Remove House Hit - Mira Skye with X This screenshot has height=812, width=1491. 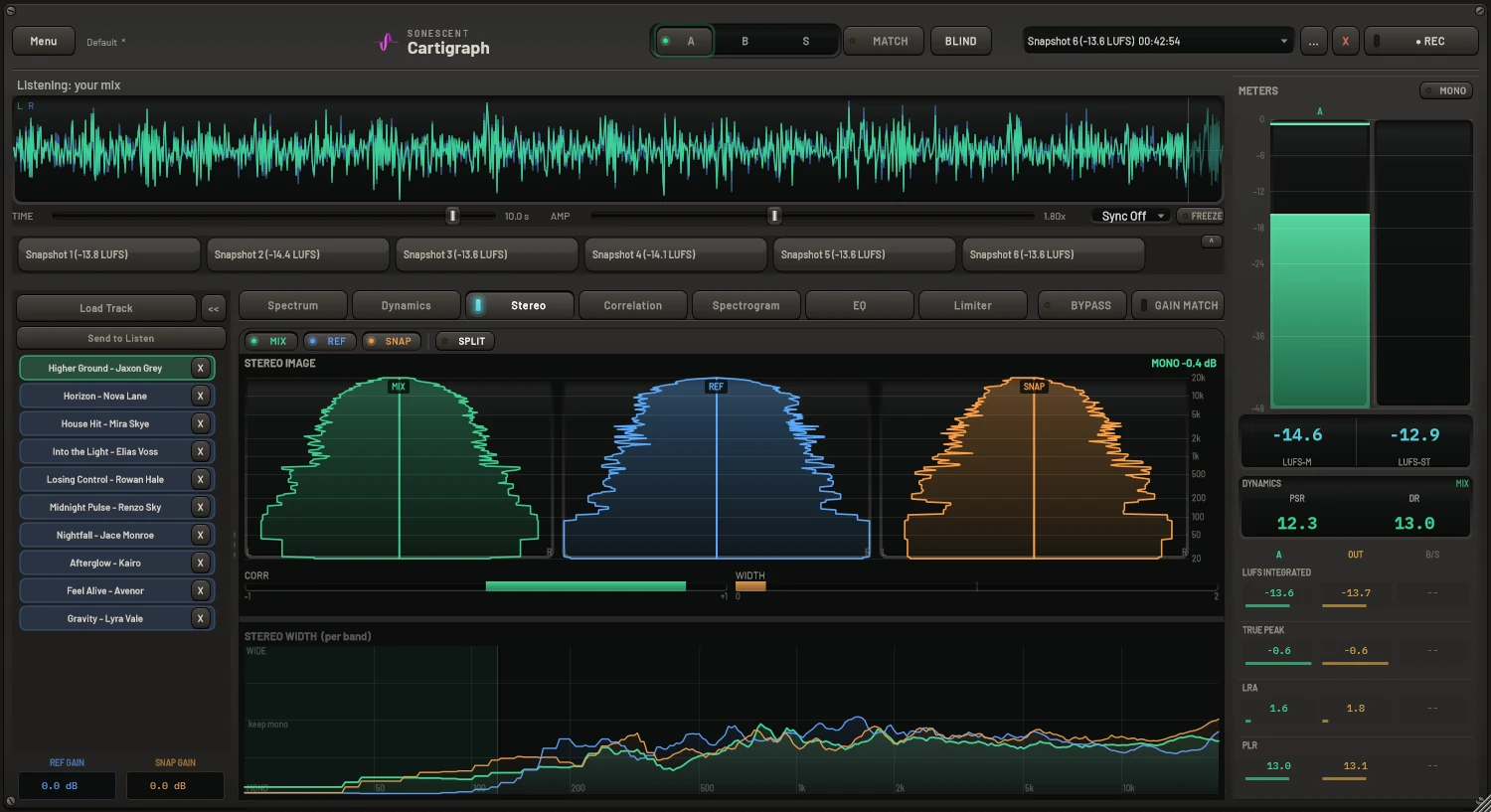(200, 423)
